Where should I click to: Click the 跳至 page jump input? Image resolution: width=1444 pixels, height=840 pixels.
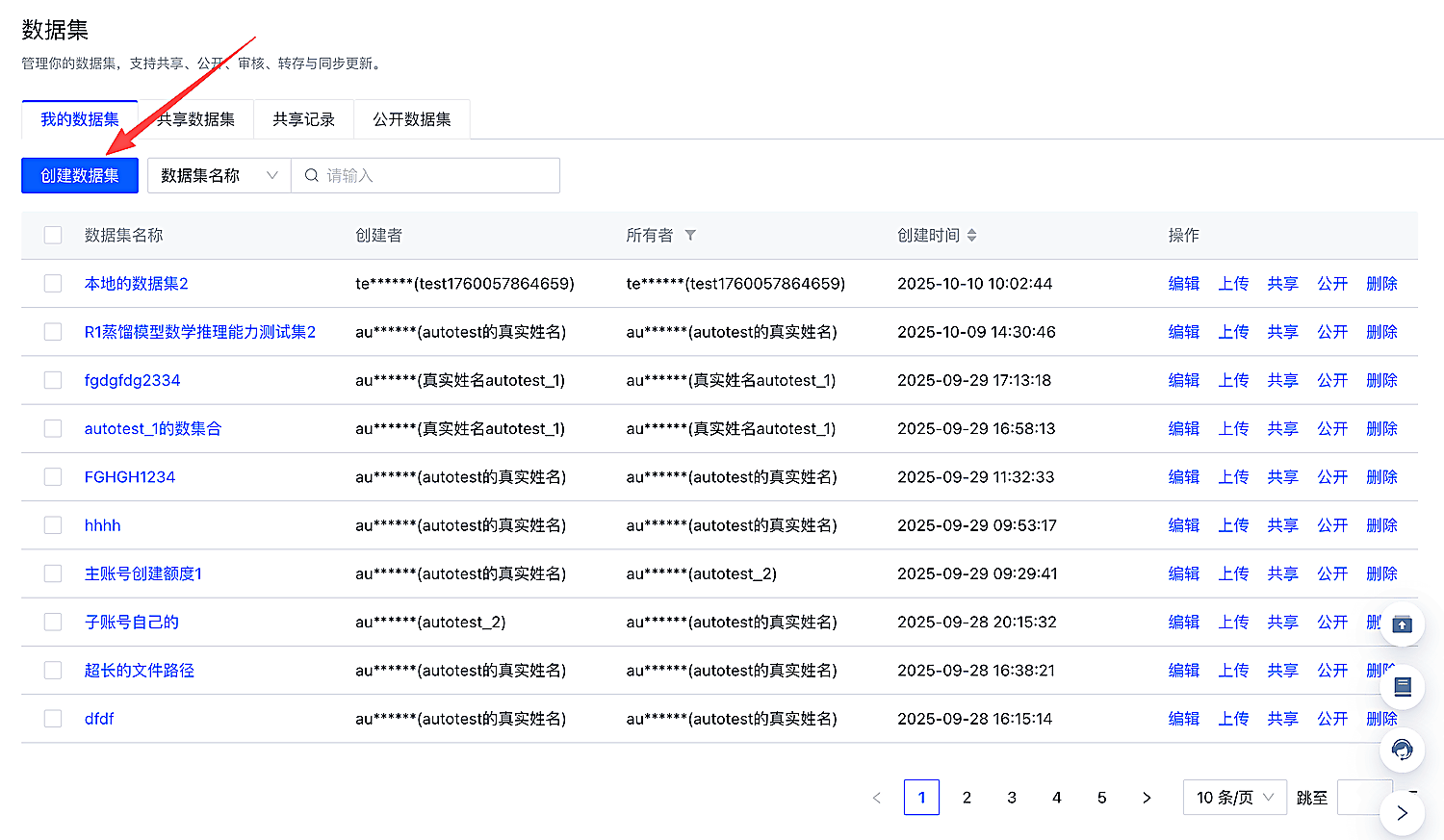click(x=1365, y=798)
